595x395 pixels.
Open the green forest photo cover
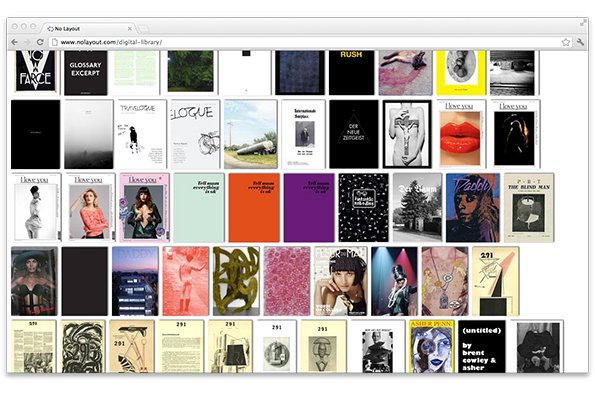(190, 71)
